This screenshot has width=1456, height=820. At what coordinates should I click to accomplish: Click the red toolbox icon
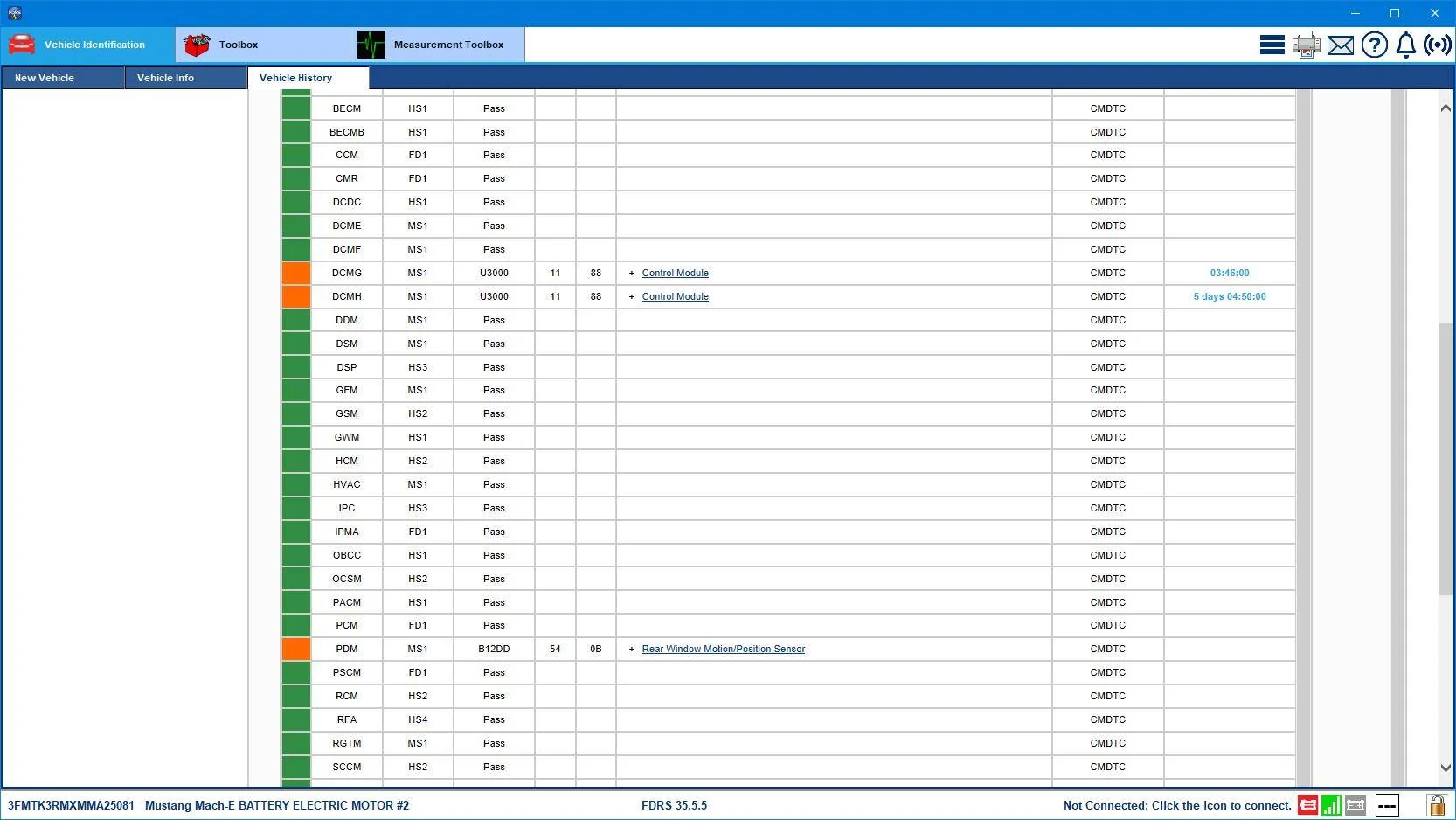(197, 45)
